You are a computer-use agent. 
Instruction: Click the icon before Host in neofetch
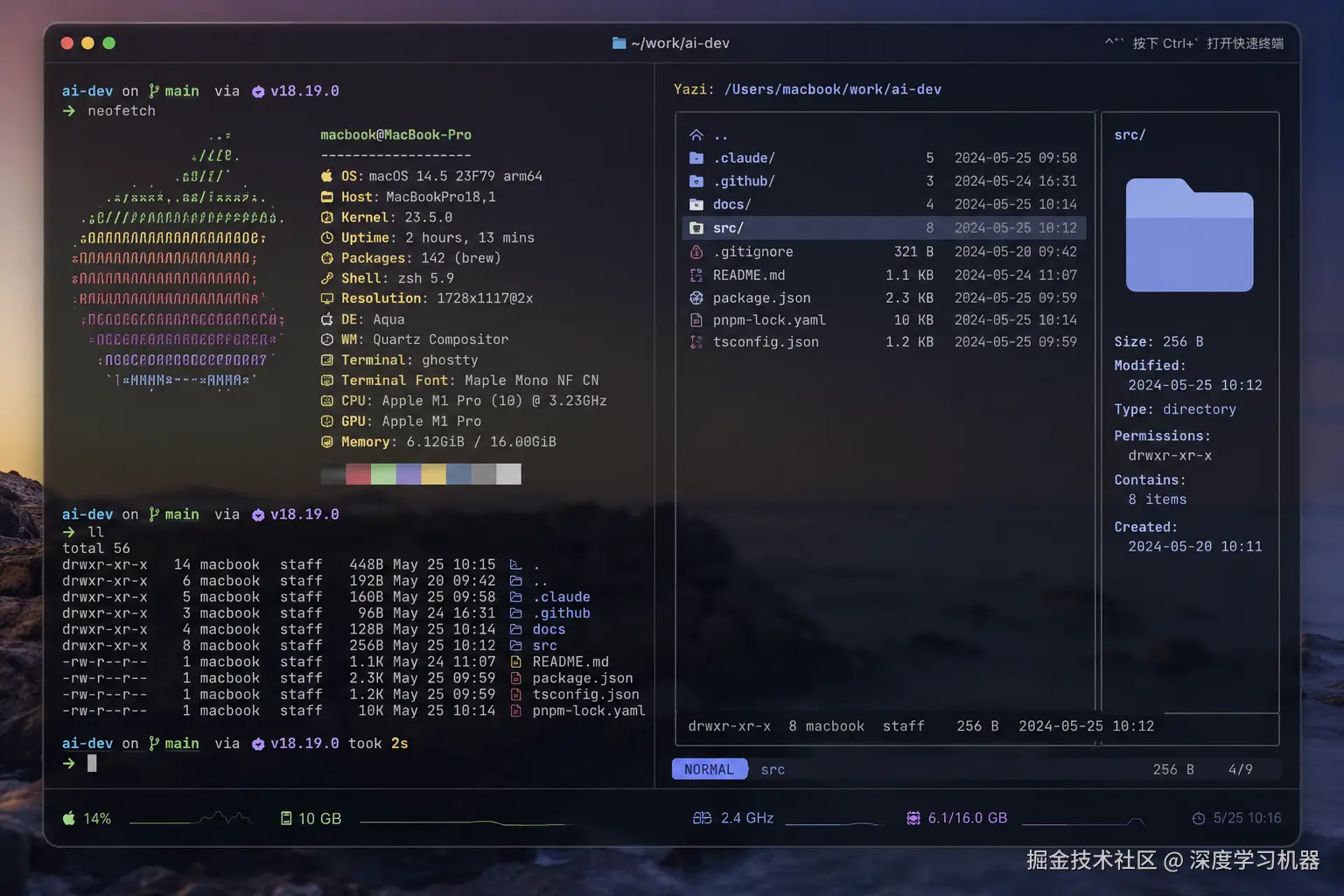point(327,197)
